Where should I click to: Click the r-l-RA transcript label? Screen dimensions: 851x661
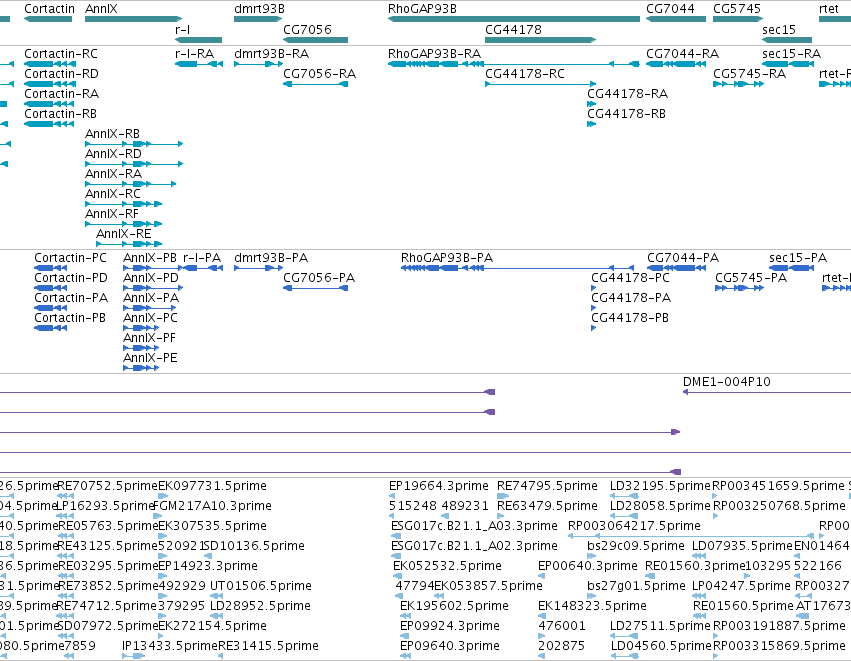point(194,54)
